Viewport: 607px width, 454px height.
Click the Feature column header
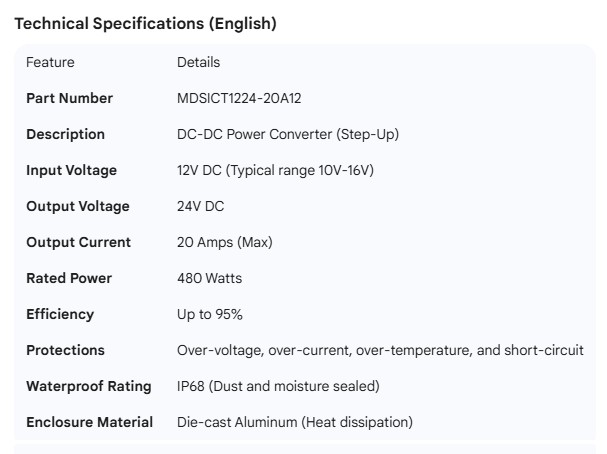pos(50,62)
